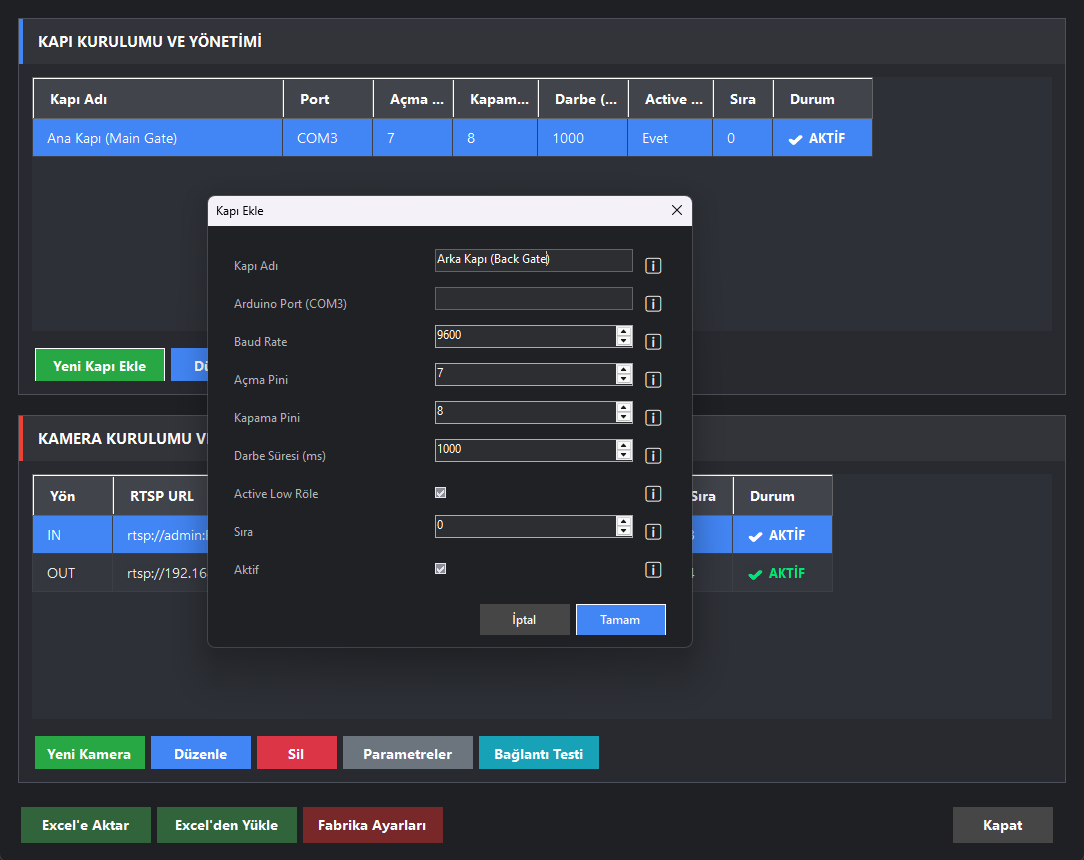
Task: Cancel with the İptal button
Action: point(525,619)
